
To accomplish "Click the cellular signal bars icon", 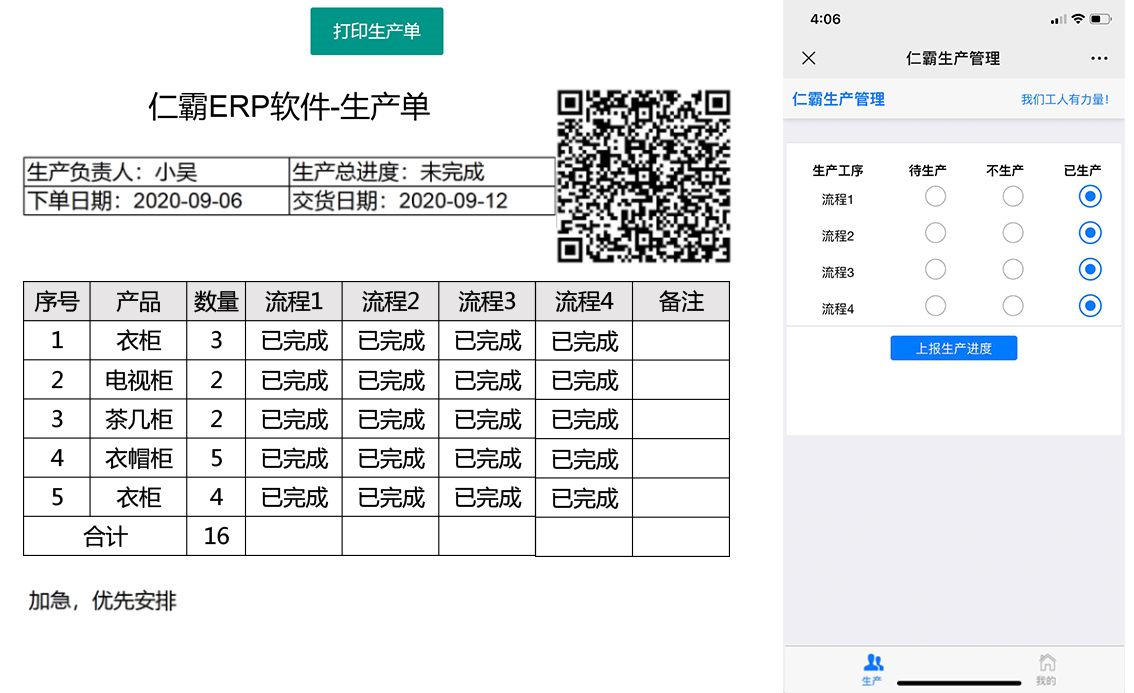I will pyautogui.click(x=1058, y=20).
